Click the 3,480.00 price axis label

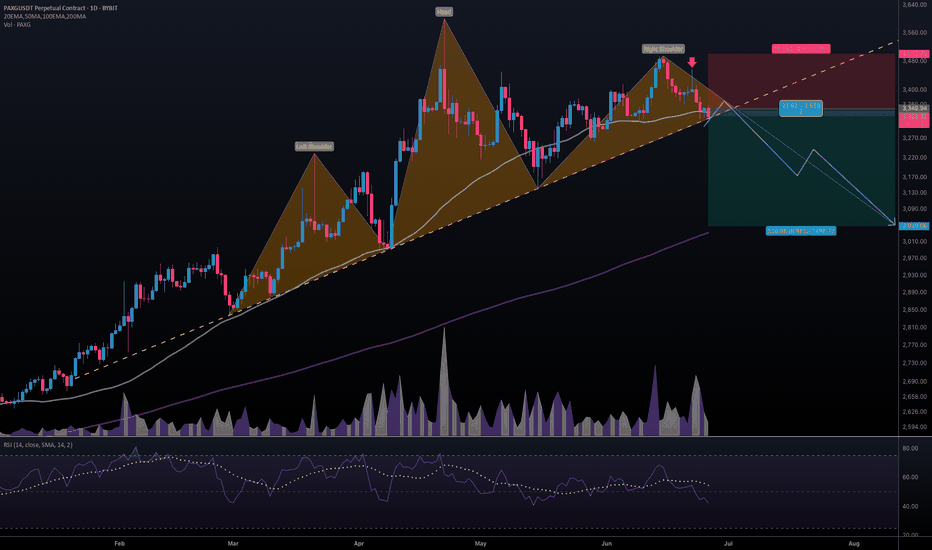coord(914,61)
